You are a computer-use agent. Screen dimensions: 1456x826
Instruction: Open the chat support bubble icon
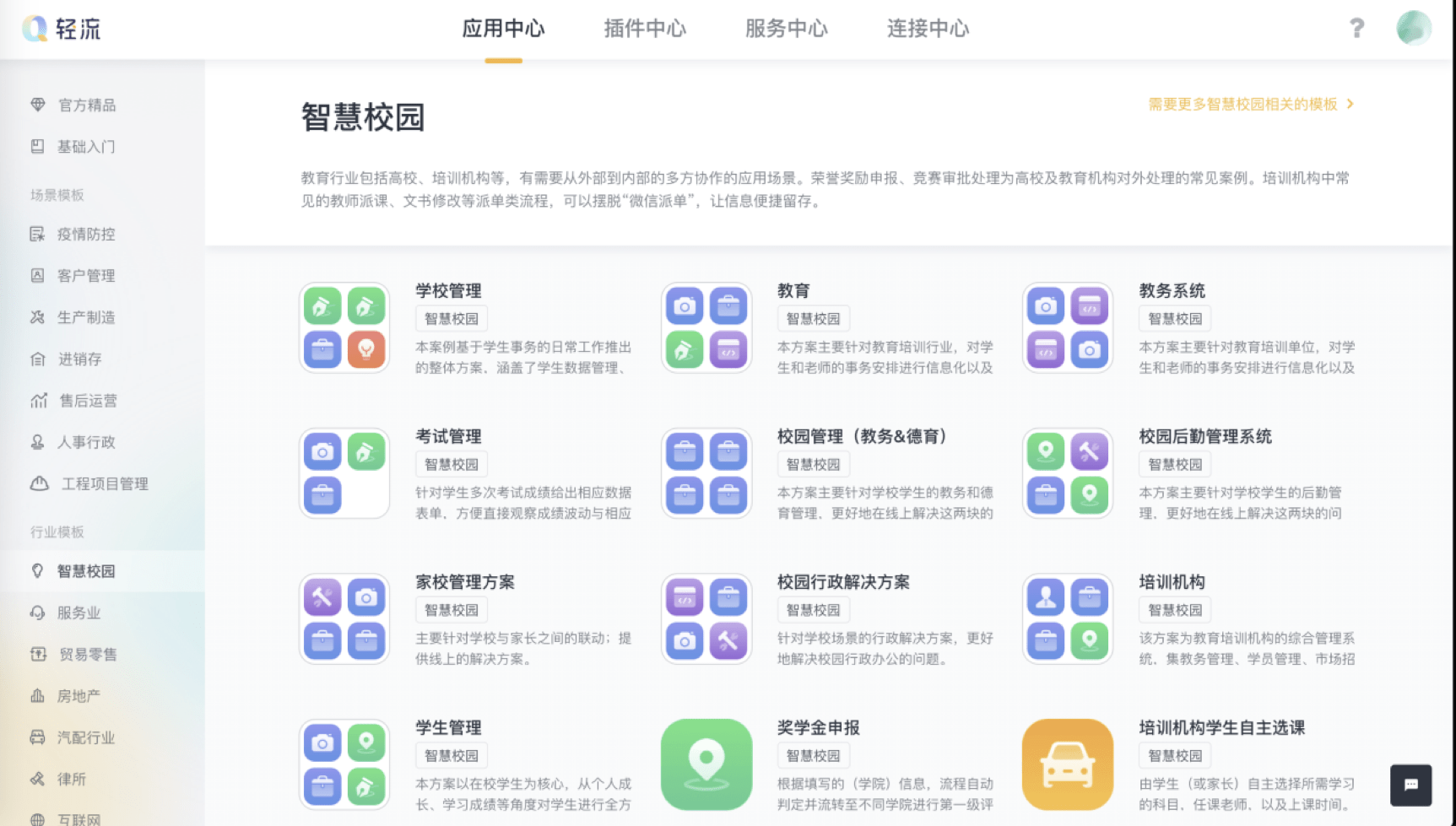pyautogui.click(x=1410, y=785)
